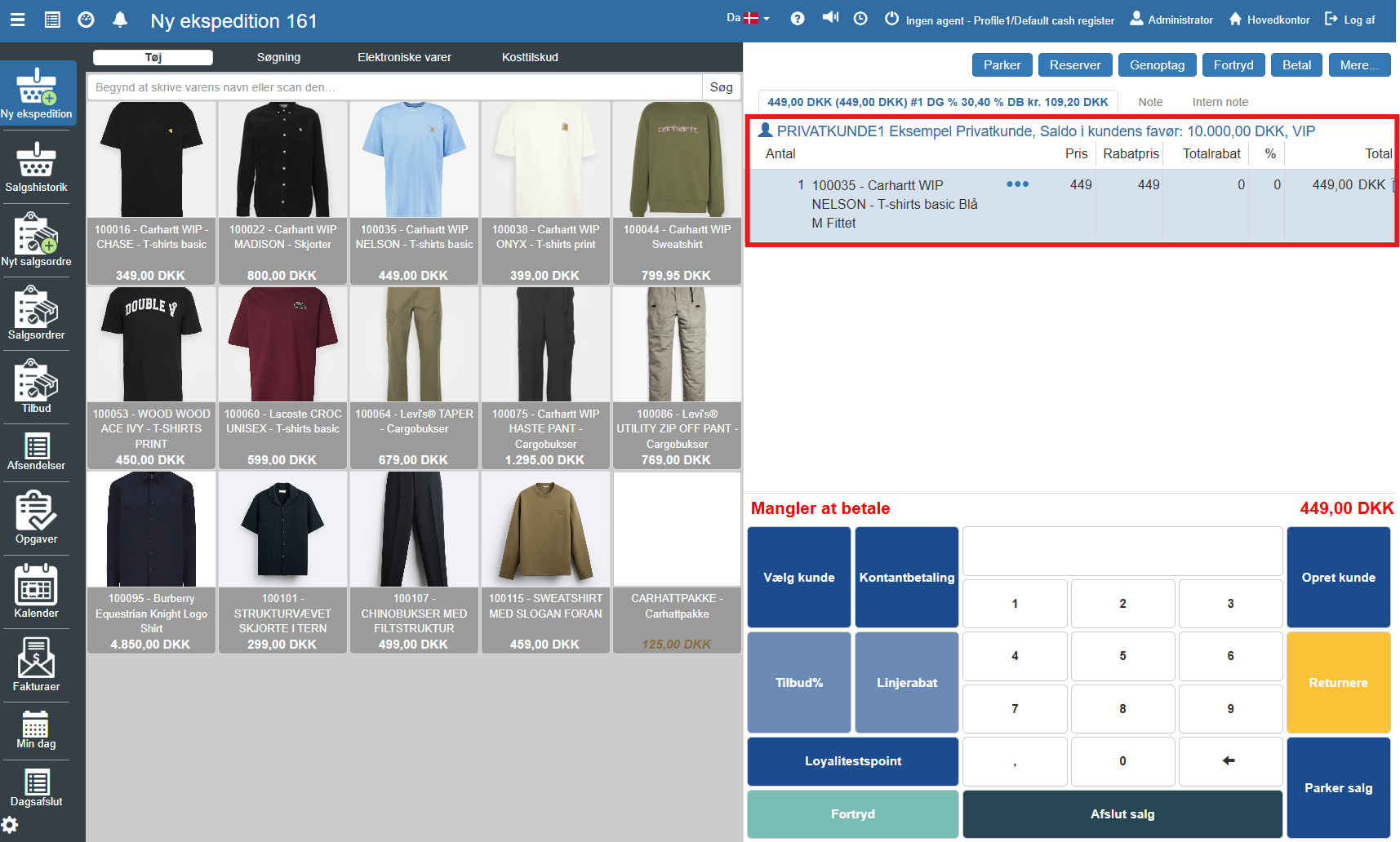Open the clock time-tracking icon
This screenshot has height=842, width=1400.
[860, 19]
